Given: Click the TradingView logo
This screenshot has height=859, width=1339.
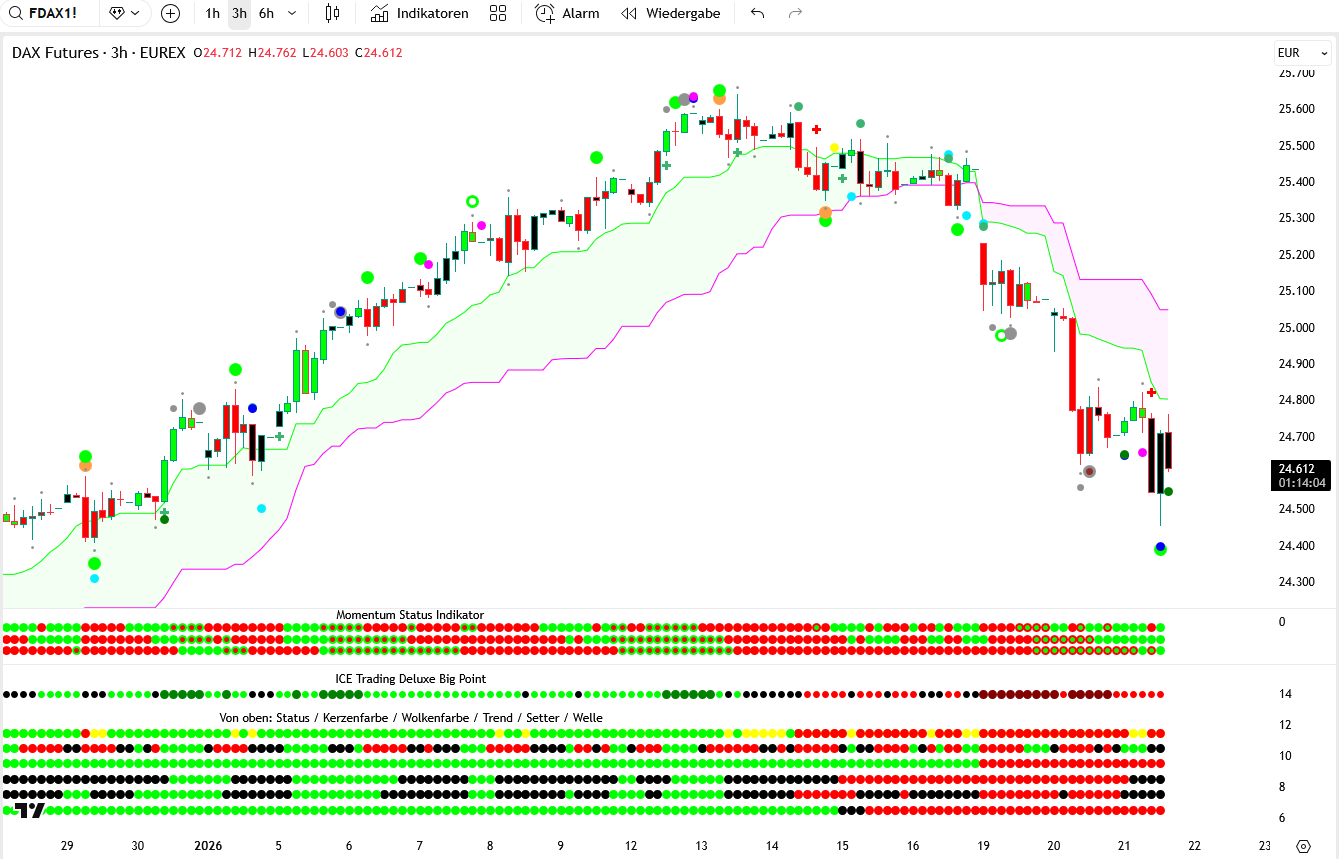Looking at the screenshot, I should click(30, 810).
